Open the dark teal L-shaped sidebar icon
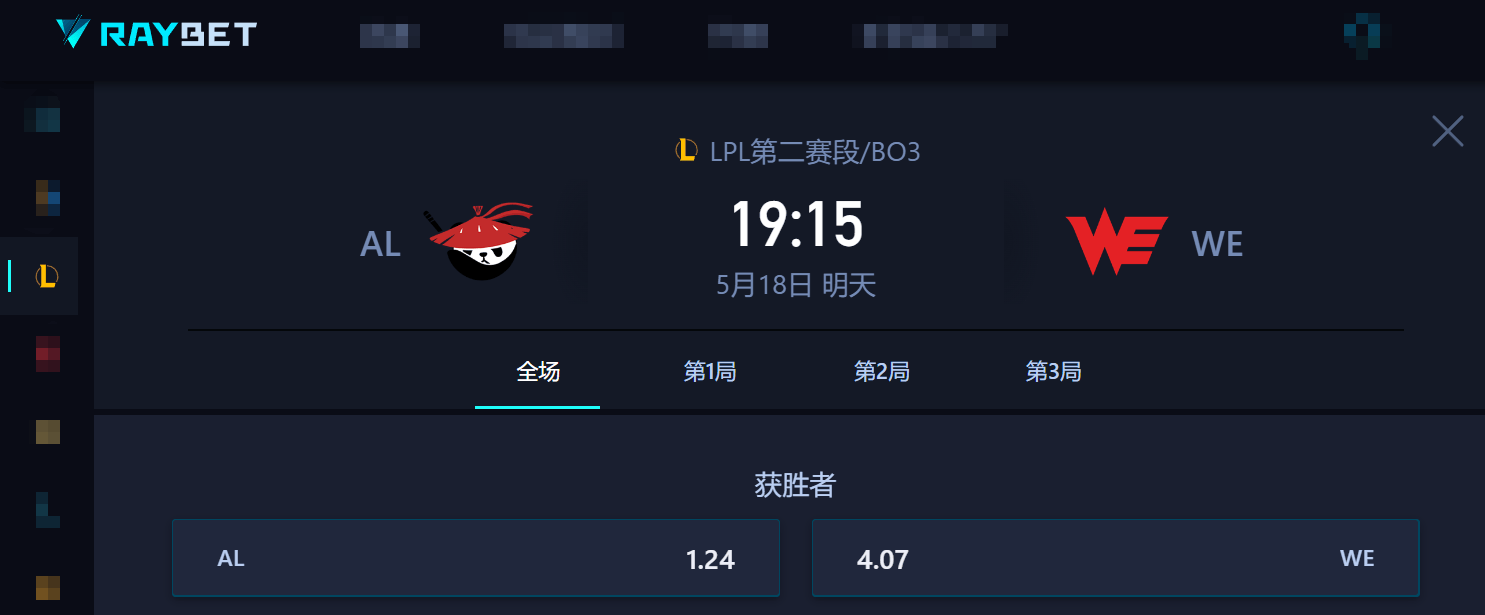Viewport: 1485px width, 615px height. [x=48, y=509]
